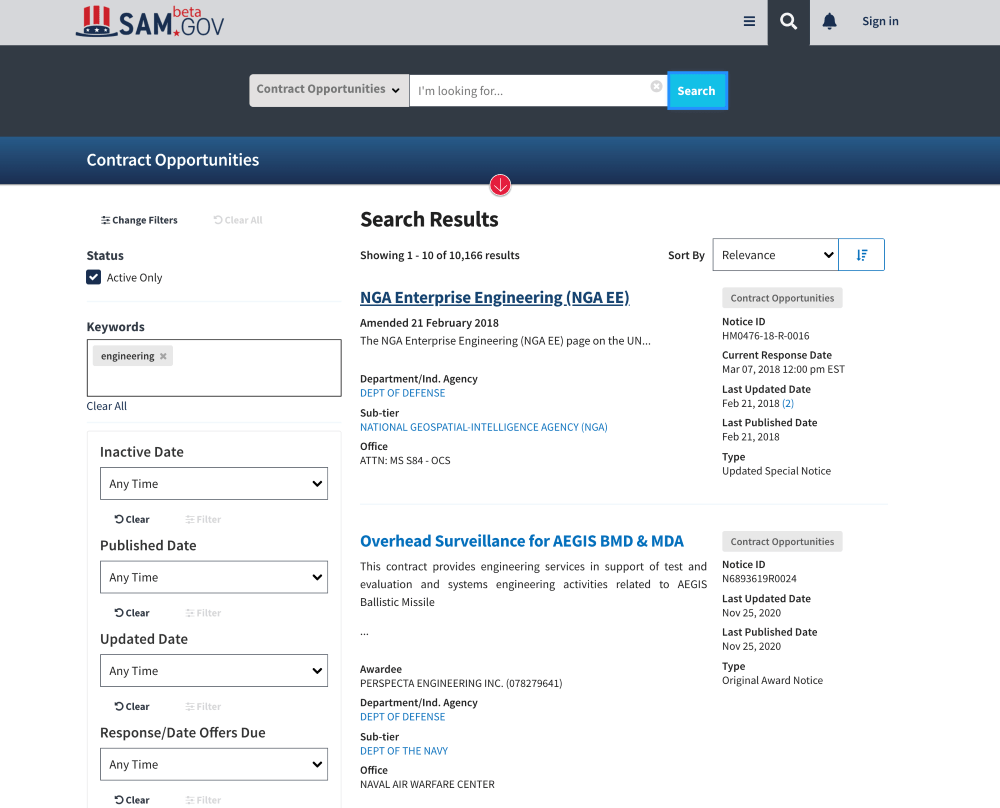1000x808 pixels.
Task: Click 'Showing 1 - 10 of 10,166 results' text
Action: pyautogui.click(x=439, y=255)
